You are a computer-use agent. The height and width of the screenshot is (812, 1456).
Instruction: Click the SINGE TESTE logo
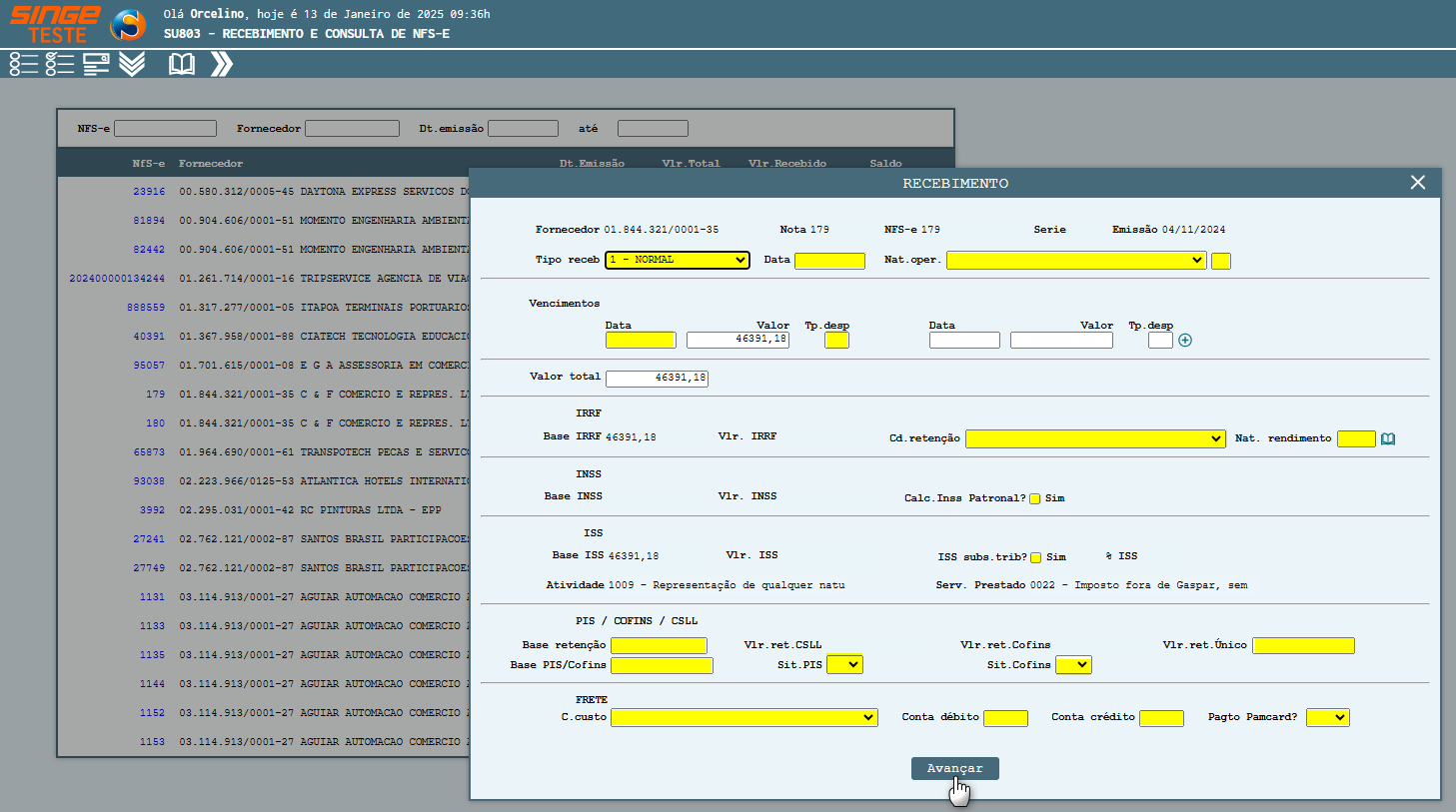click(x=55, y=24)
